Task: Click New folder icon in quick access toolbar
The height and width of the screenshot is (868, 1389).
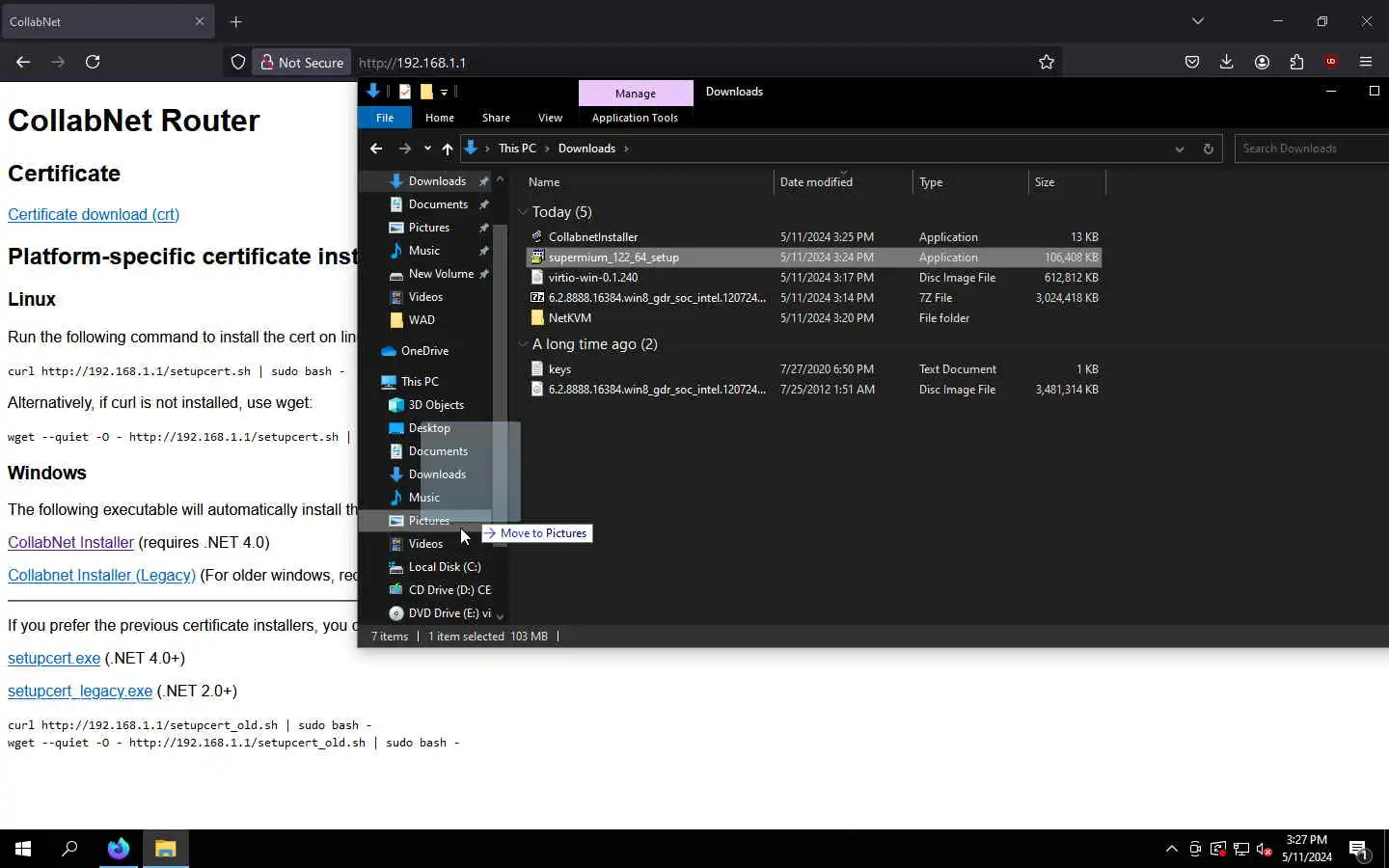Action: tap(426, 92)
